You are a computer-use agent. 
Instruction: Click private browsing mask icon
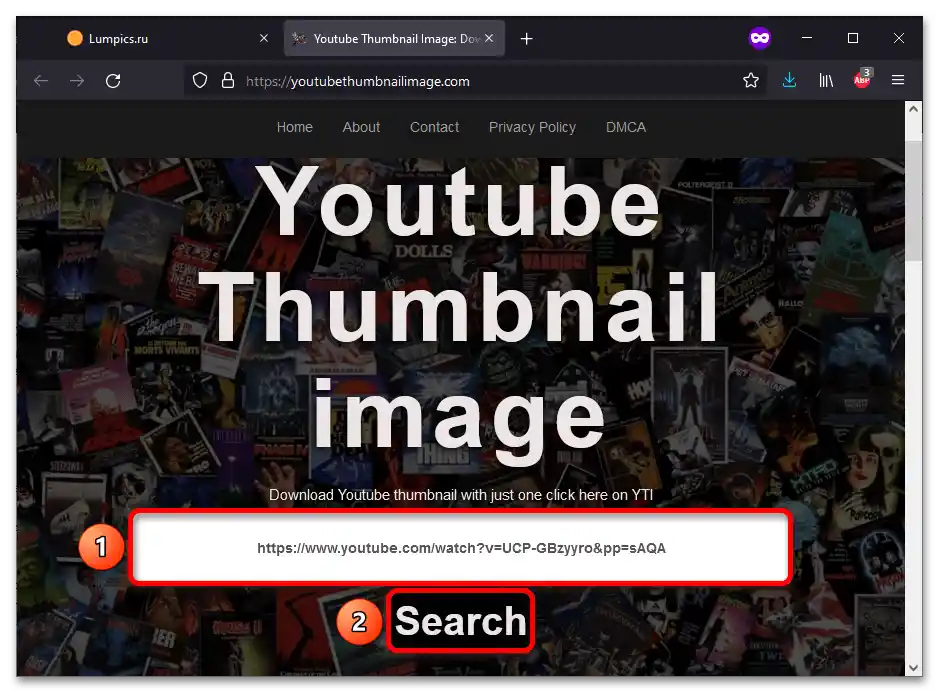[x=759, y=38]
